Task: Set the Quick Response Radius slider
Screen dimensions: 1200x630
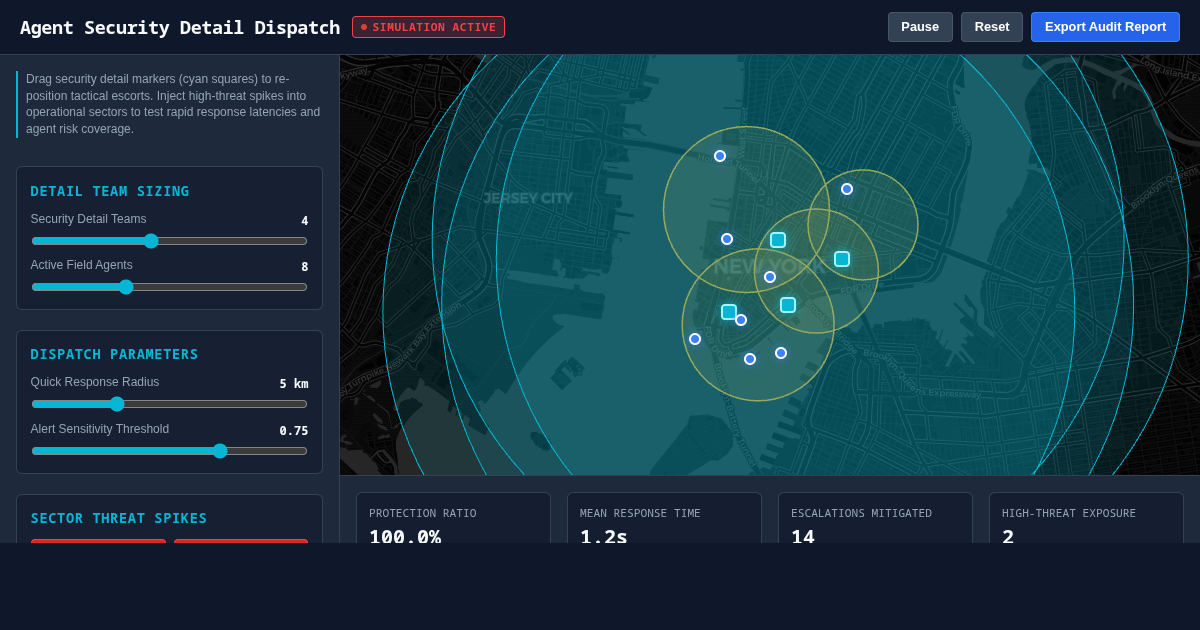Action: click(169, 404)
